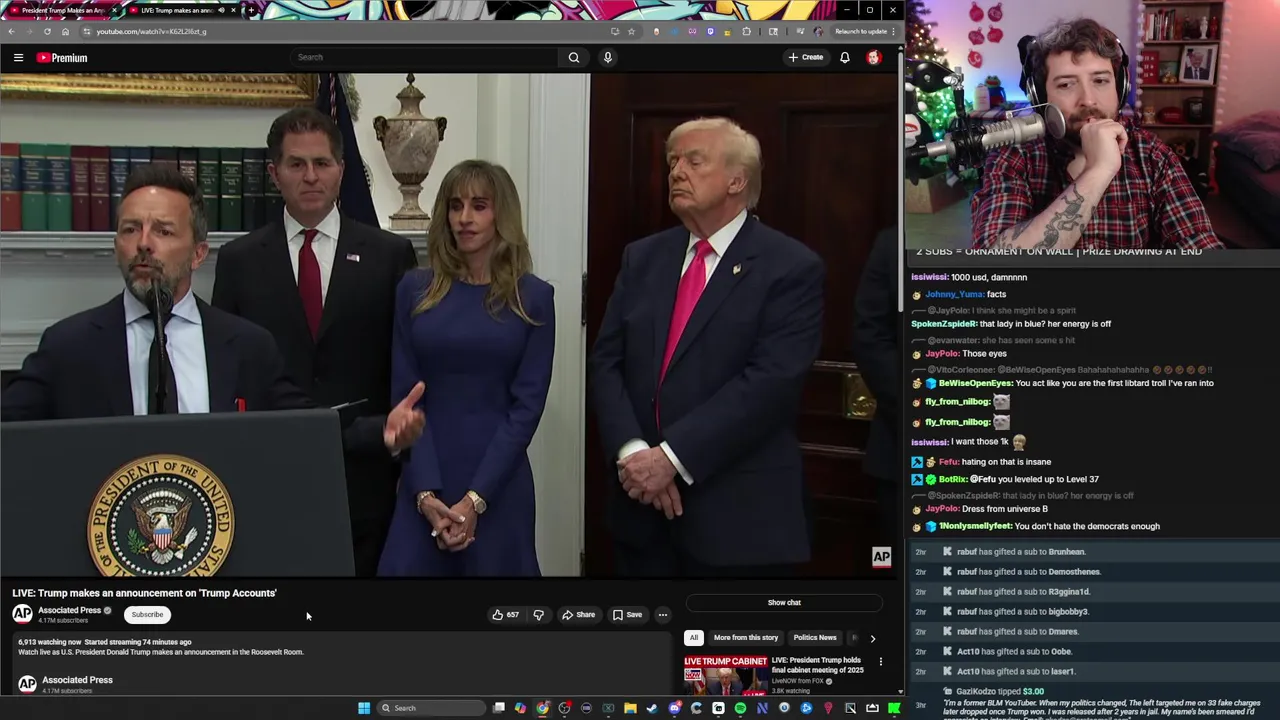The height and width of the screenshot is (720, 1280).
Task: Click 1Nonlysmellyfeet username in chat
Action: [x=975, y=526]
